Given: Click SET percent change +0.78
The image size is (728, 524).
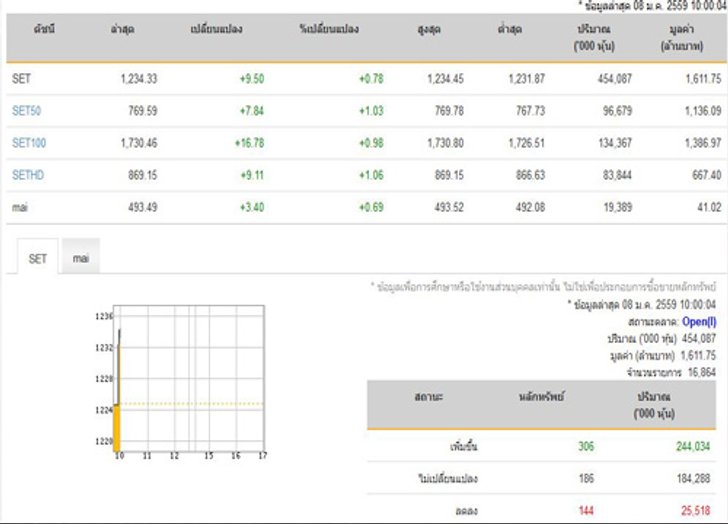Looking at the screenshot, I should [371, 78].
